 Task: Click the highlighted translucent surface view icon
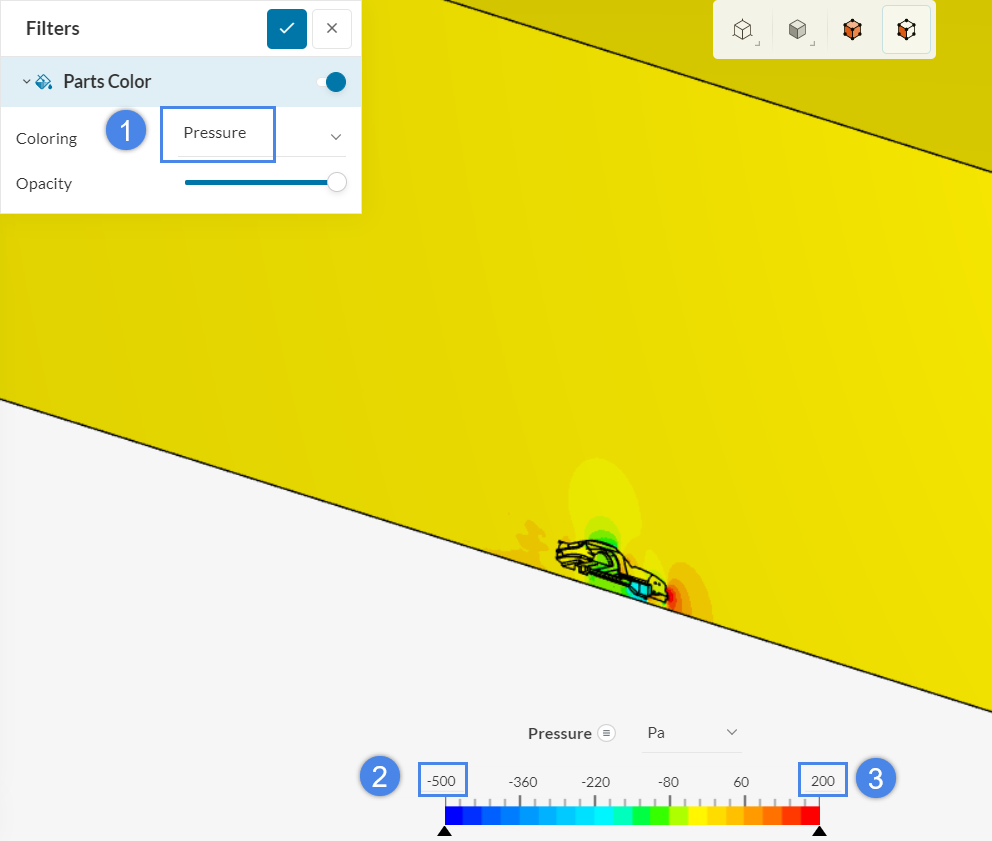906,30
